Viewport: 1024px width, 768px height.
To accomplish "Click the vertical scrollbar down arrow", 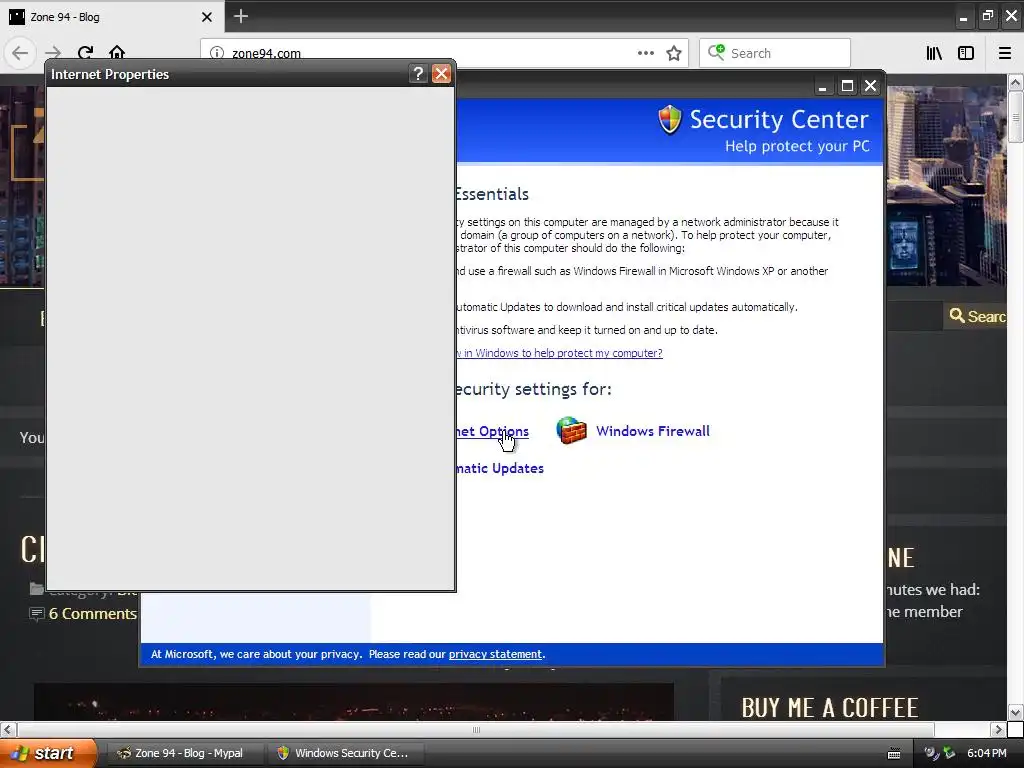I will 1016,712.
